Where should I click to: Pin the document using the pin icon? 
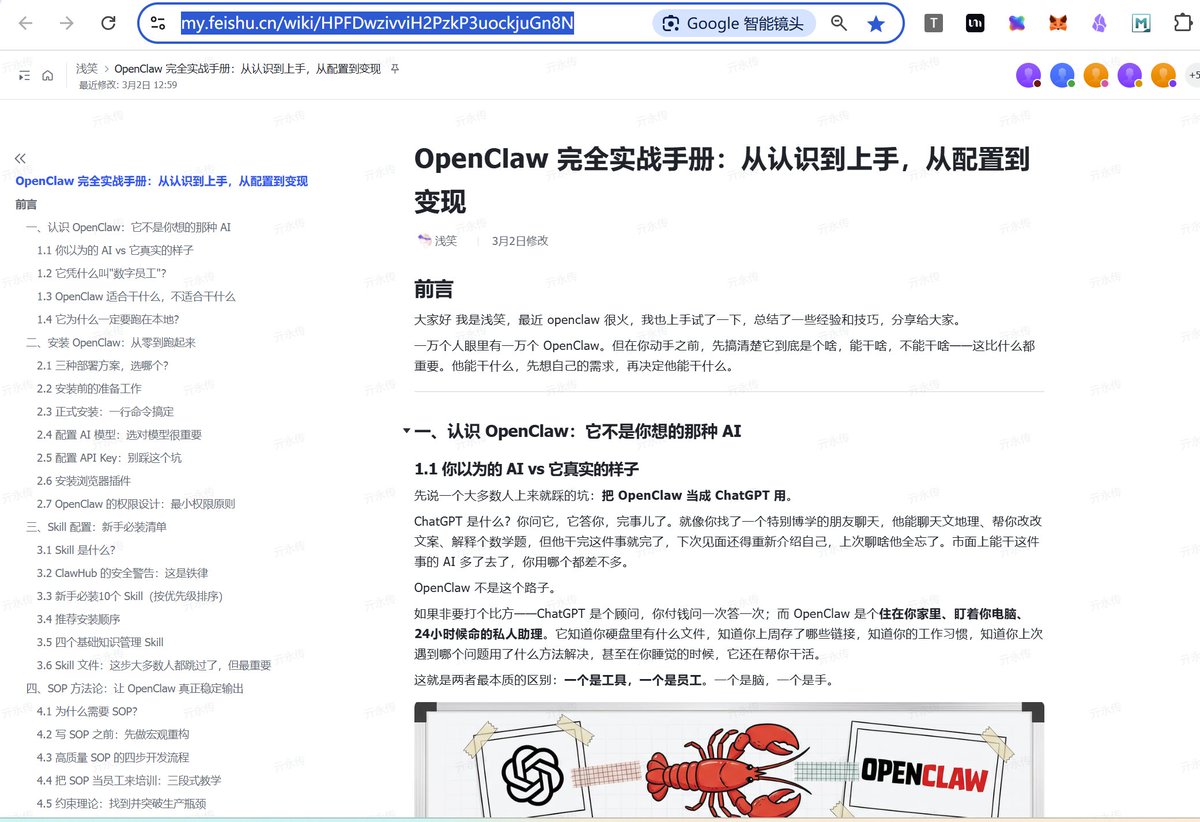(395, 69)
